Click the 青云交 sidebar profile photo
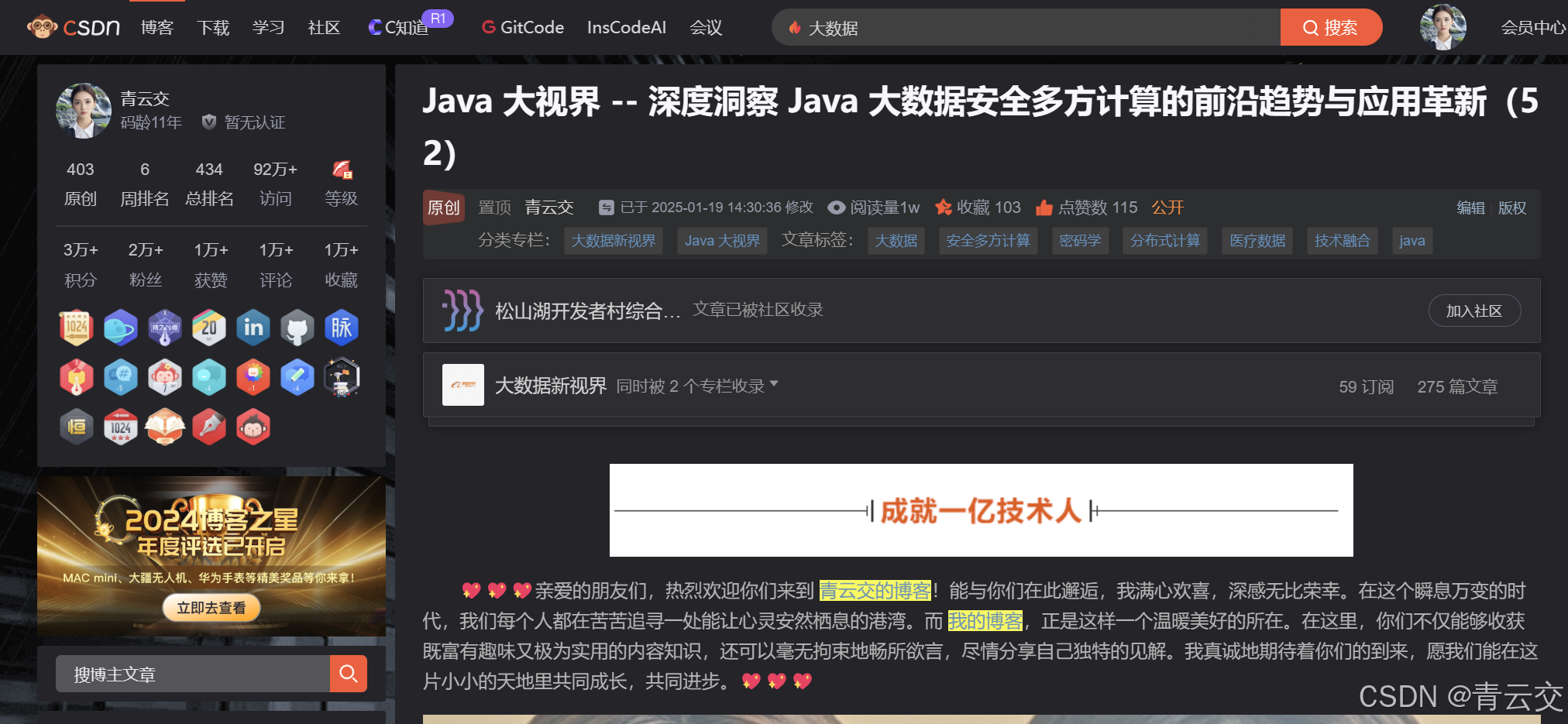The image size is (1568, 724). tap(84, 111)
